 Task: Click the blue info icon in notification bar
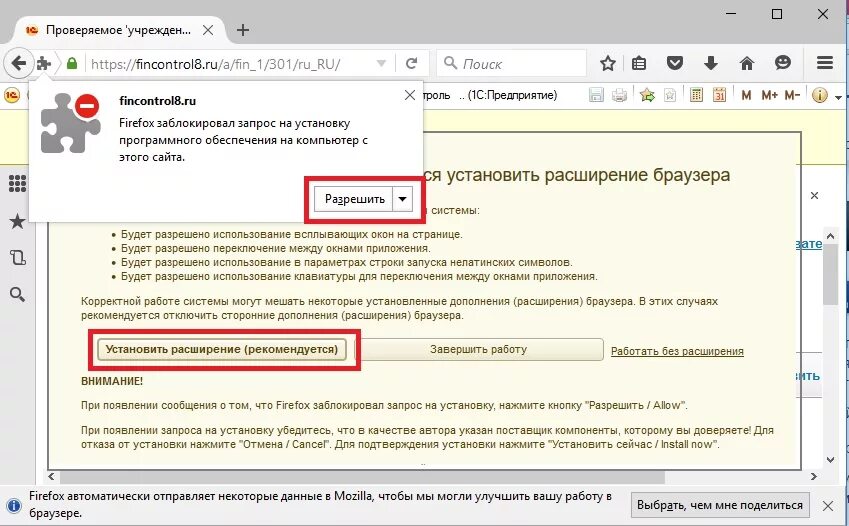point(14,506)
